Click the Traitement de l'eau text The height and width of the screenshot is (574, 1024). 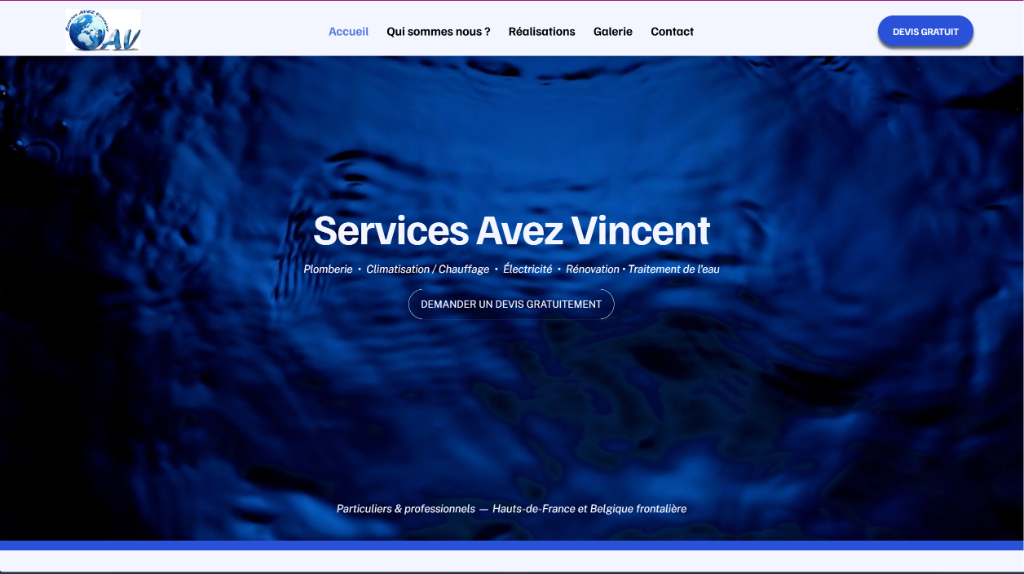(x=674, y=269)
